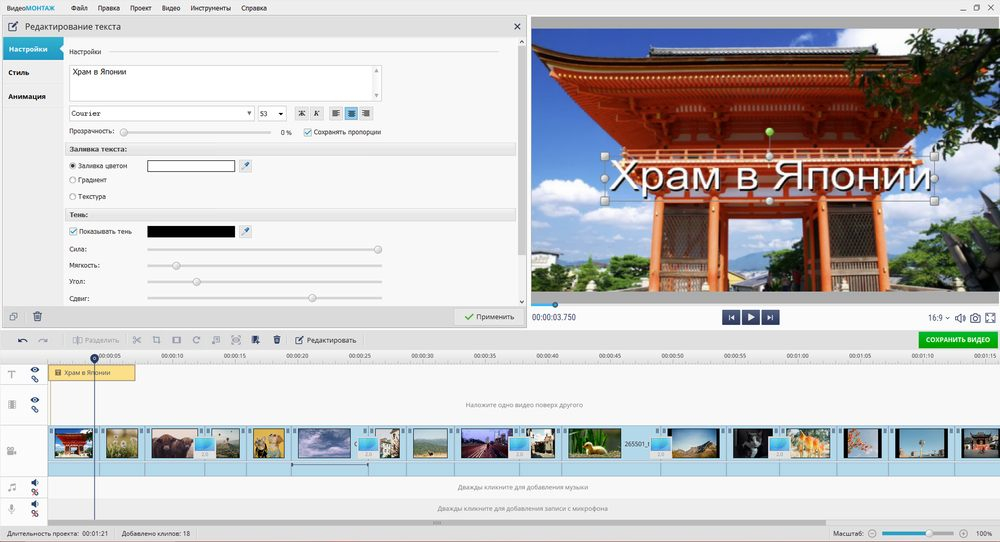Click the rotate clip icon

(196, 340)
